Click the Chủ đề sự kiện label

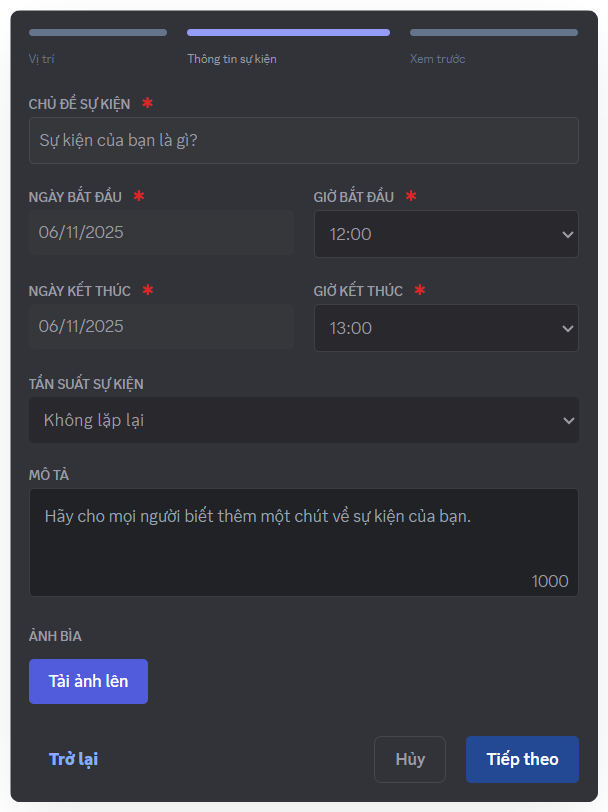tap(80, 104)
